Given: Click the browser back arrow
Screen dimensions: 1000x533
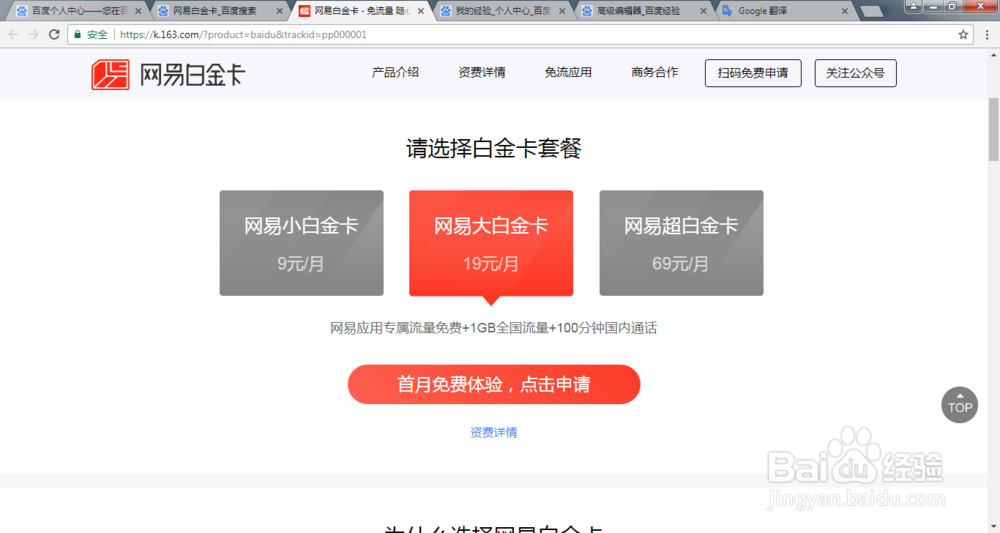Looking at the screenshot, I should (x=13, y=34).
